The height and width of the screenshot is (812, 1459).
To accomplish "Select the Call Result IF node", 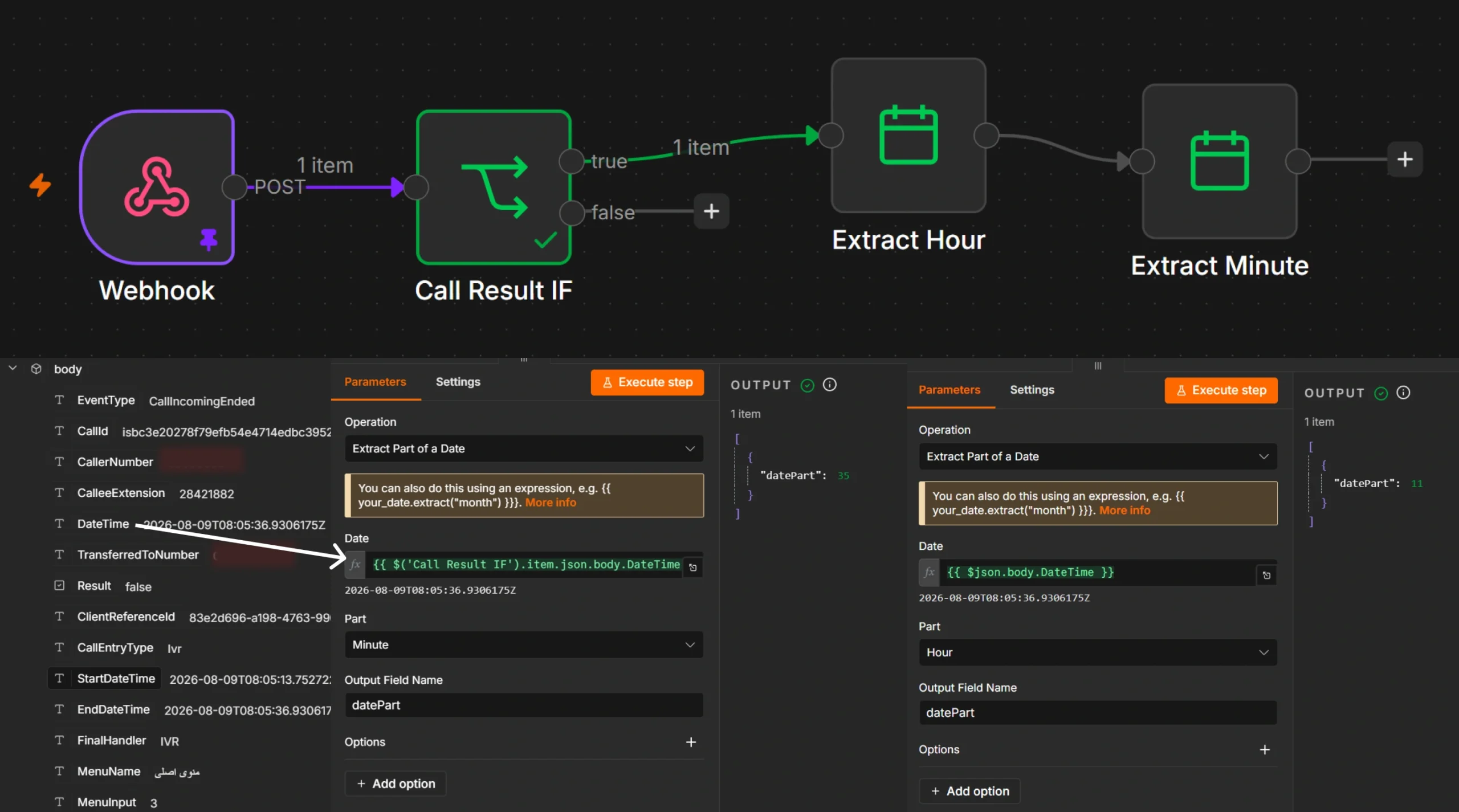I will (494, 187).
